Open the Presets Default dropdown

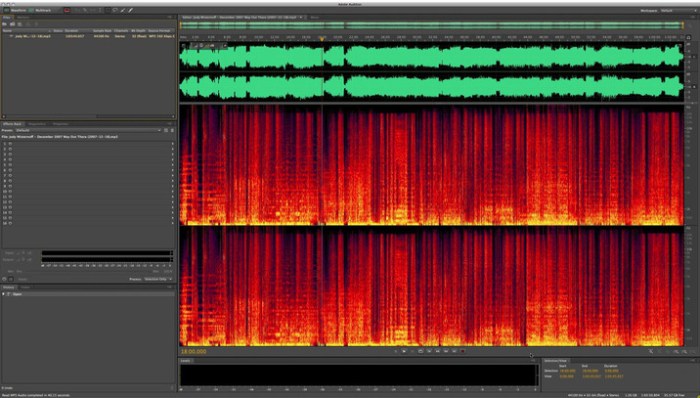88,130
